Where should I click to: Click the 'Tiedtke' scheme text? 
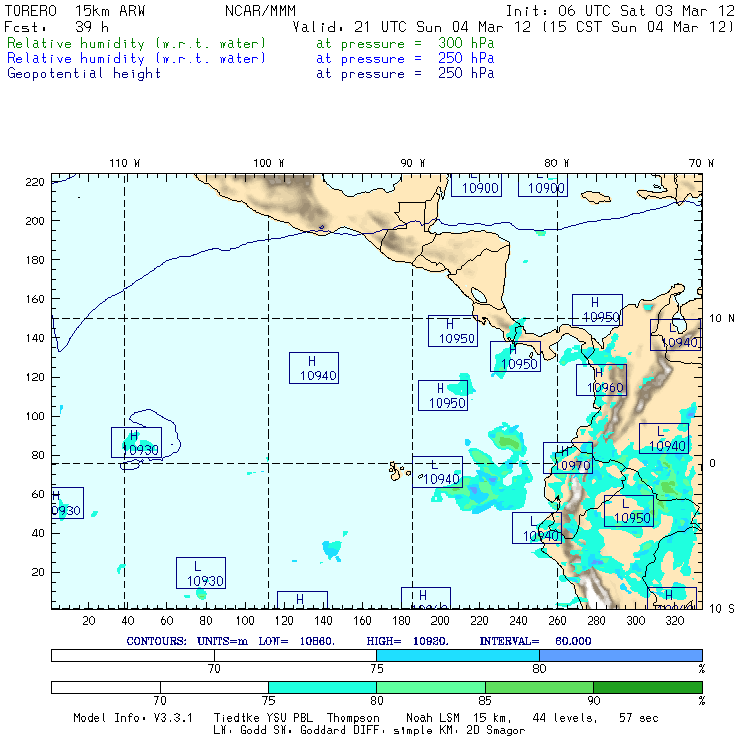(x=237, y=718)
